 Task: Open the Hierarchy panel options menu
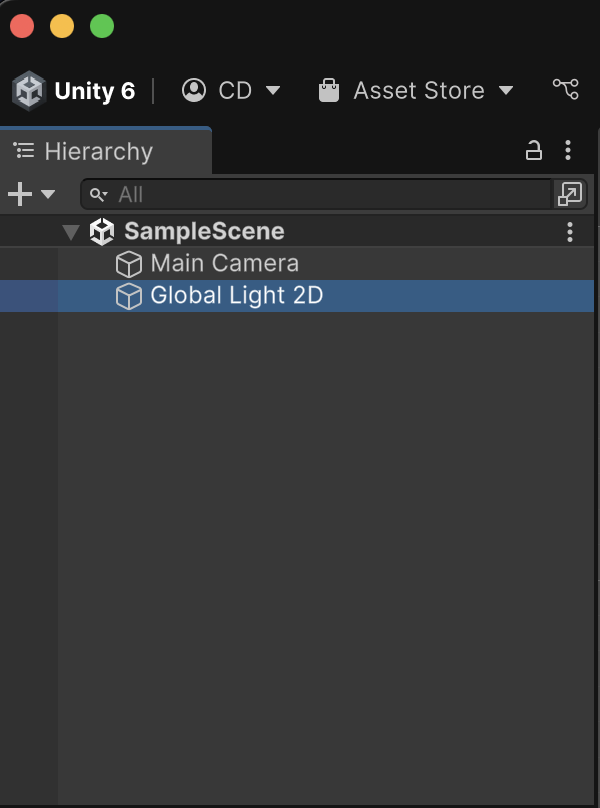tap(568, 150)
